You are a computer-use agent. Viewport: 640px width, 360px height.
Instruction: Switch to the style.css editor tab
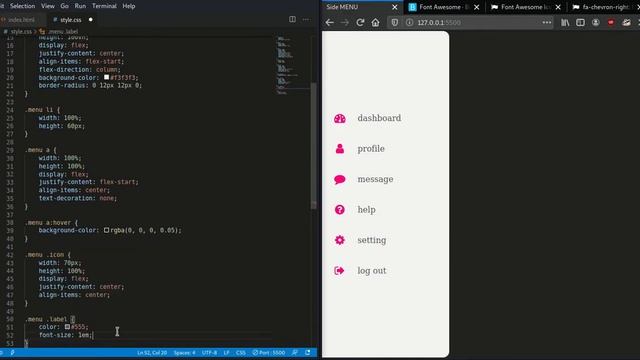(x=70, y=20)
